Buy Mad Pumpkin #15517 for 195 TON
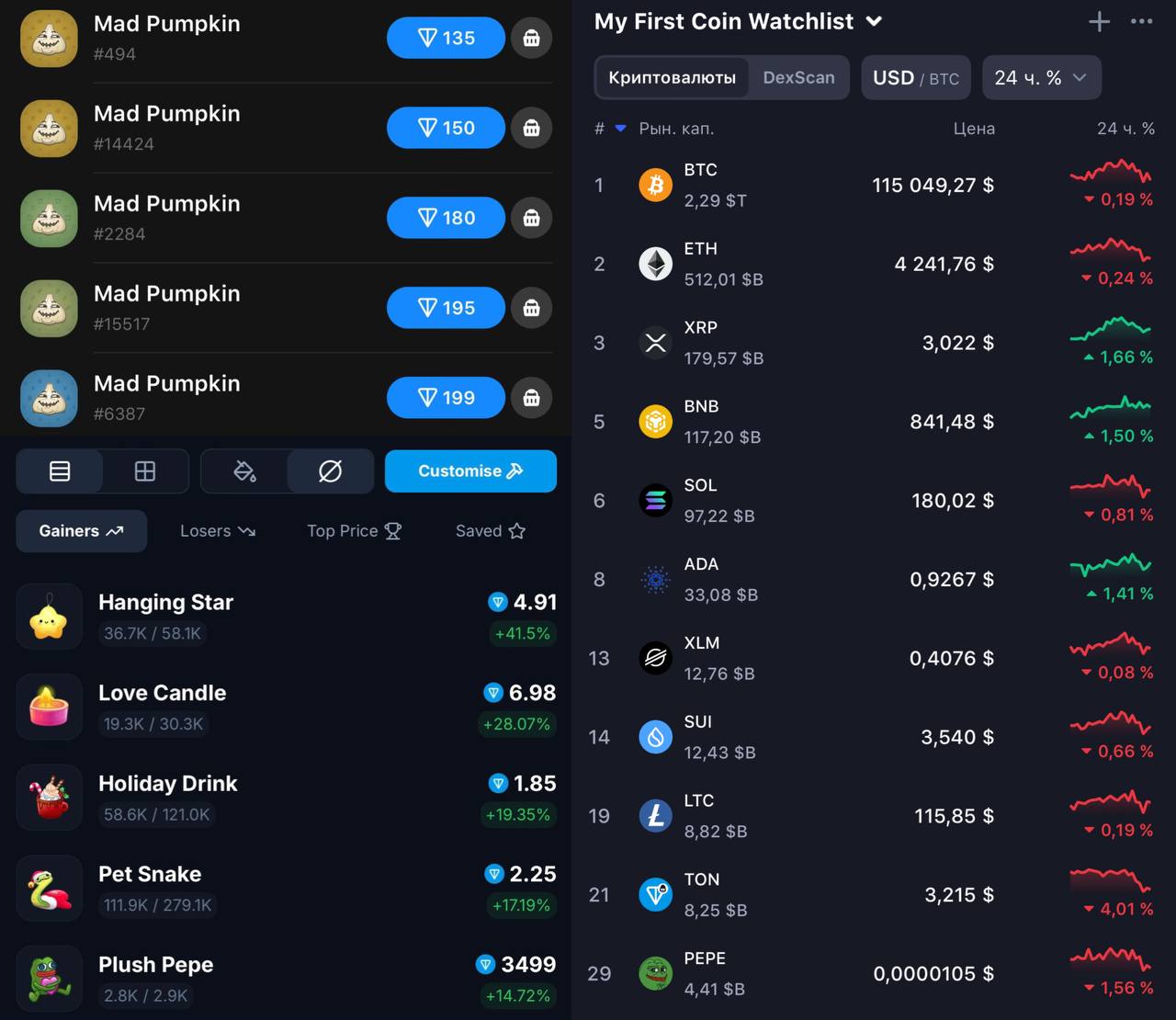The image size is (1176, 1020). tap(446, 308)
